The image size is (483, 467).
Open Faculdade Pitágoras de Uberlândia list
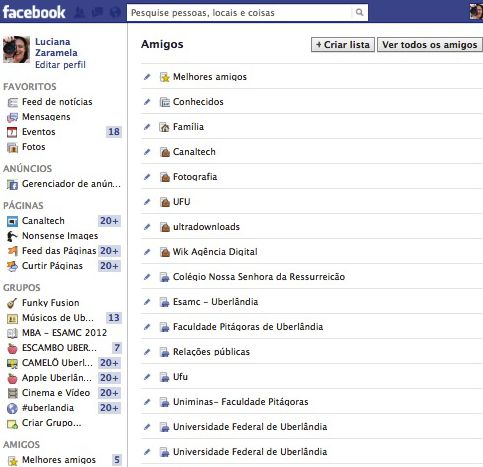coord(248,327)
